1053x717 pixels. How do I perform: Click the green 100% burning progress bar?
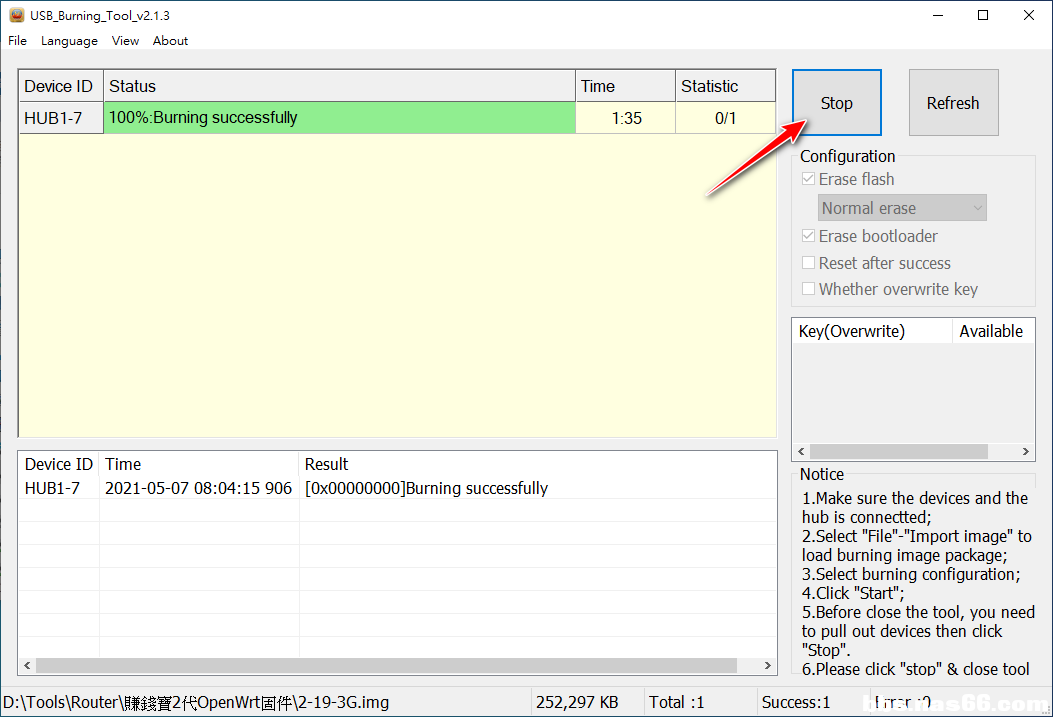[339, 118]
